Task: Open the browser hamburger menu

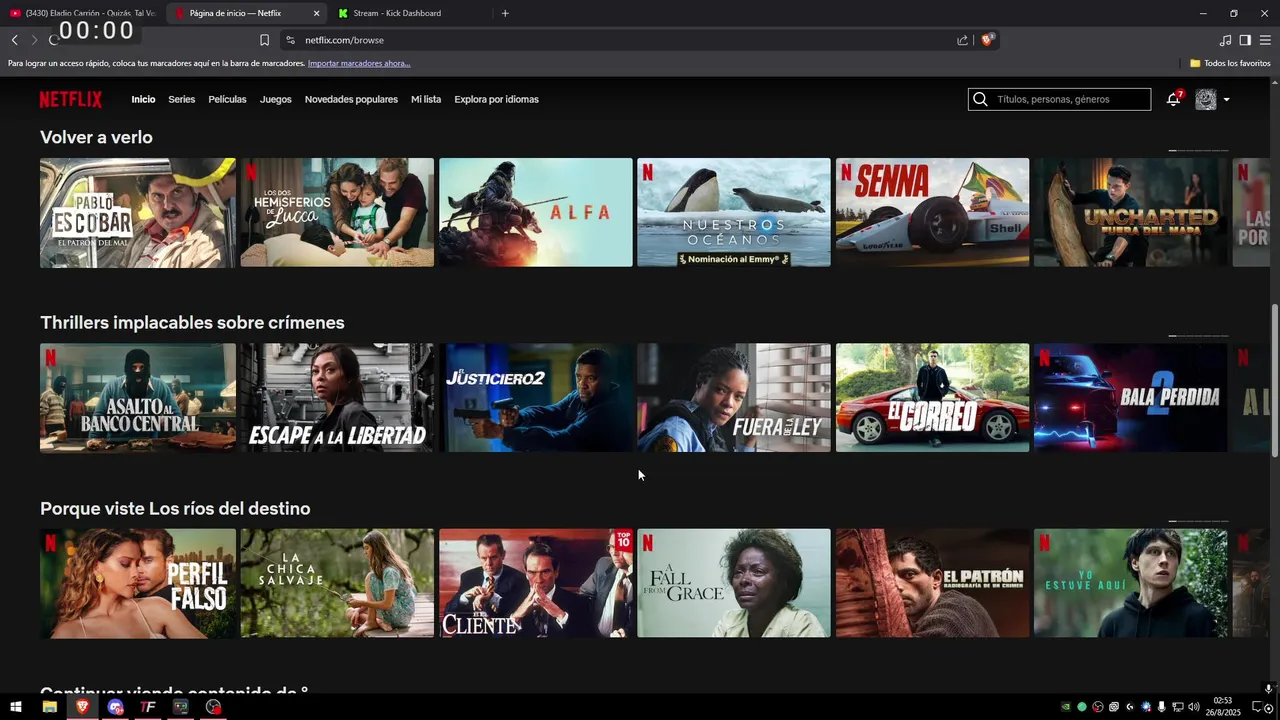Action: [x=1265, y=40]
